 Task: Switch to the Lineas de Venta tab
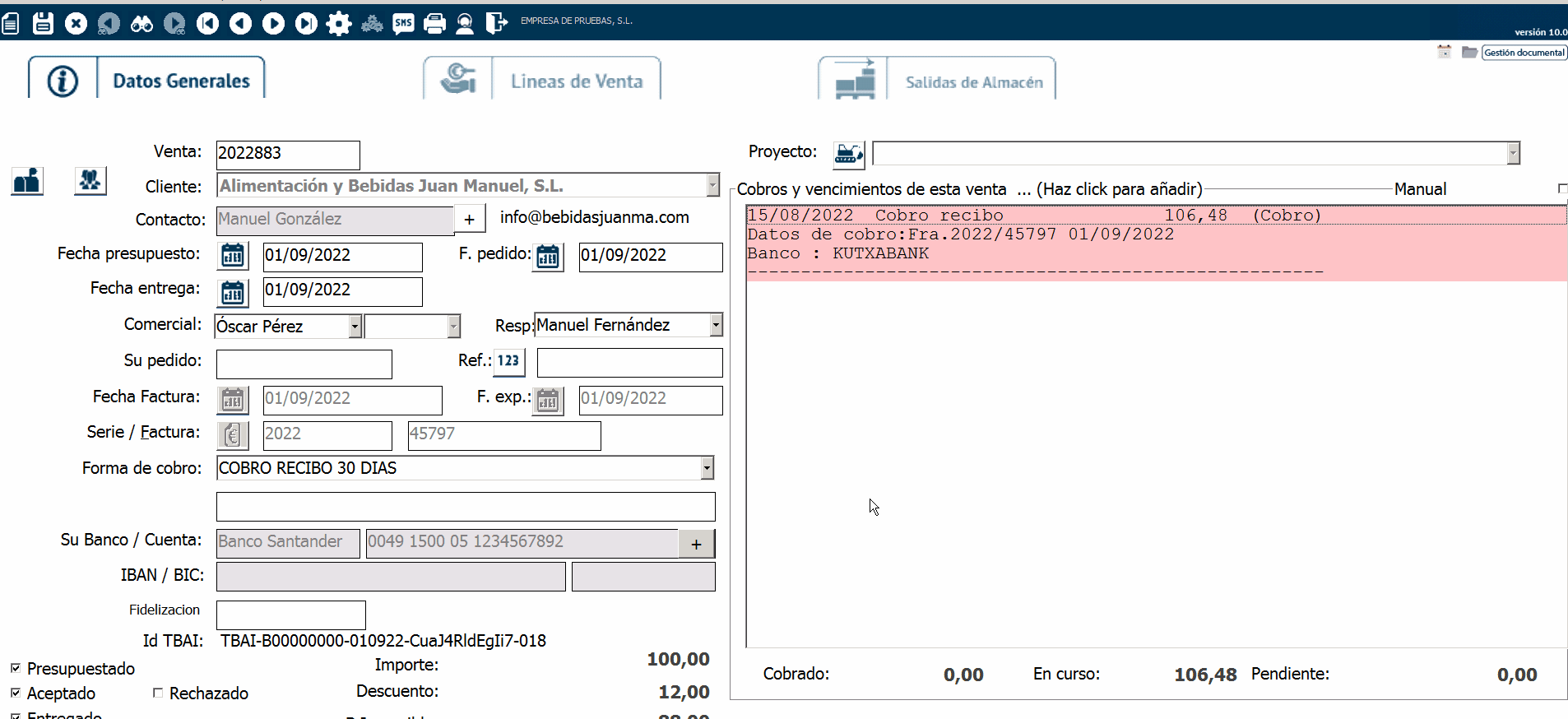tap(576, 81)
